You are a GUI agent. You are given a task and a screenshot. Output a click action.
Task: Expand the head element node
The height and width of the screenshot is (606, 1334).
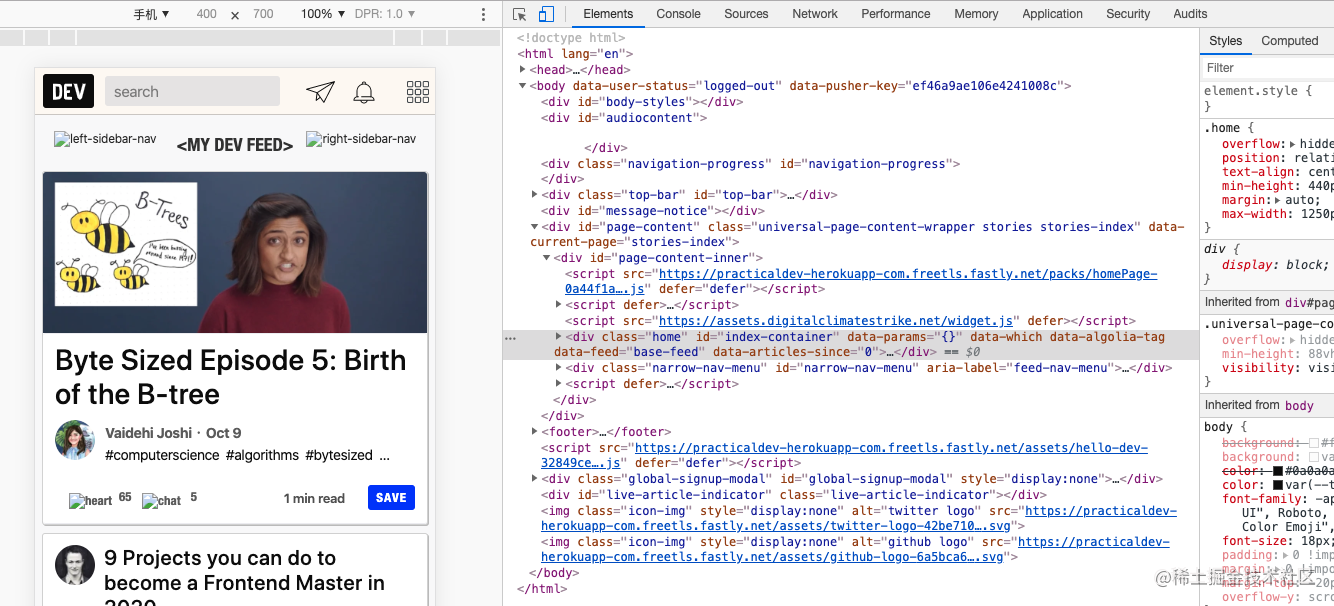[x=522, y=70]
